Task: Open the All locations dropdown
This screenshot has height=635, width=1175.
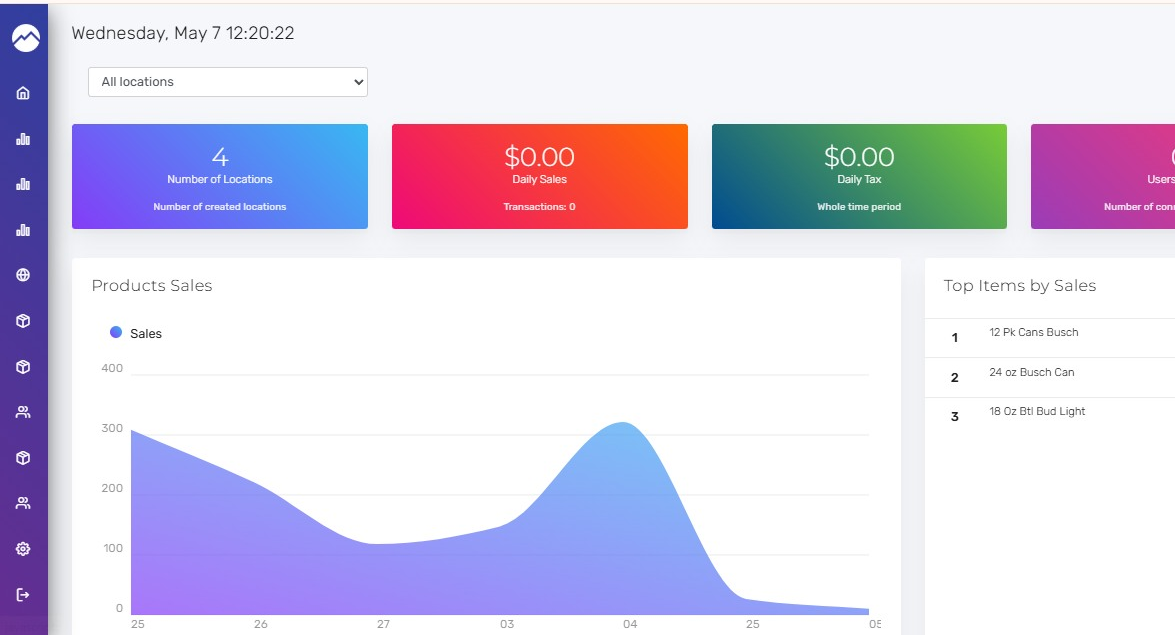Action: point(228,82)
